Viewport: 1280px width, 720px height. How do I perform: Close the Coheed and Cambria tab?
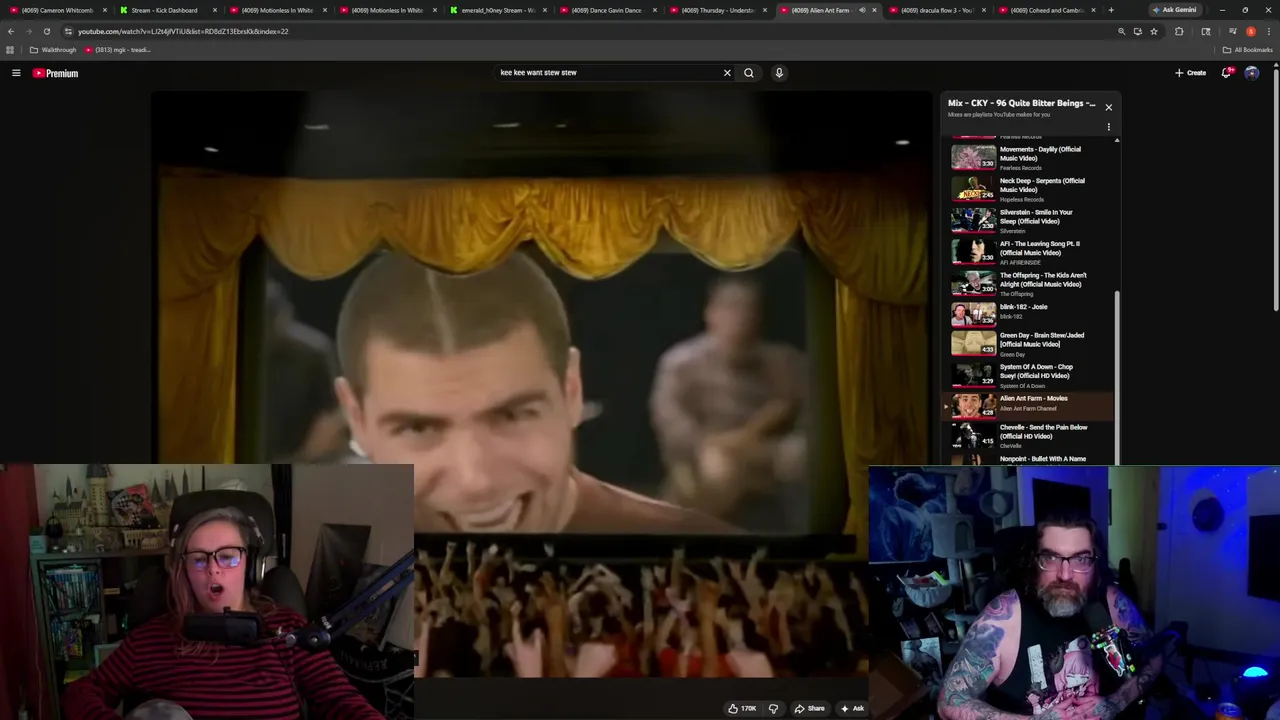tap(1095, 10)
